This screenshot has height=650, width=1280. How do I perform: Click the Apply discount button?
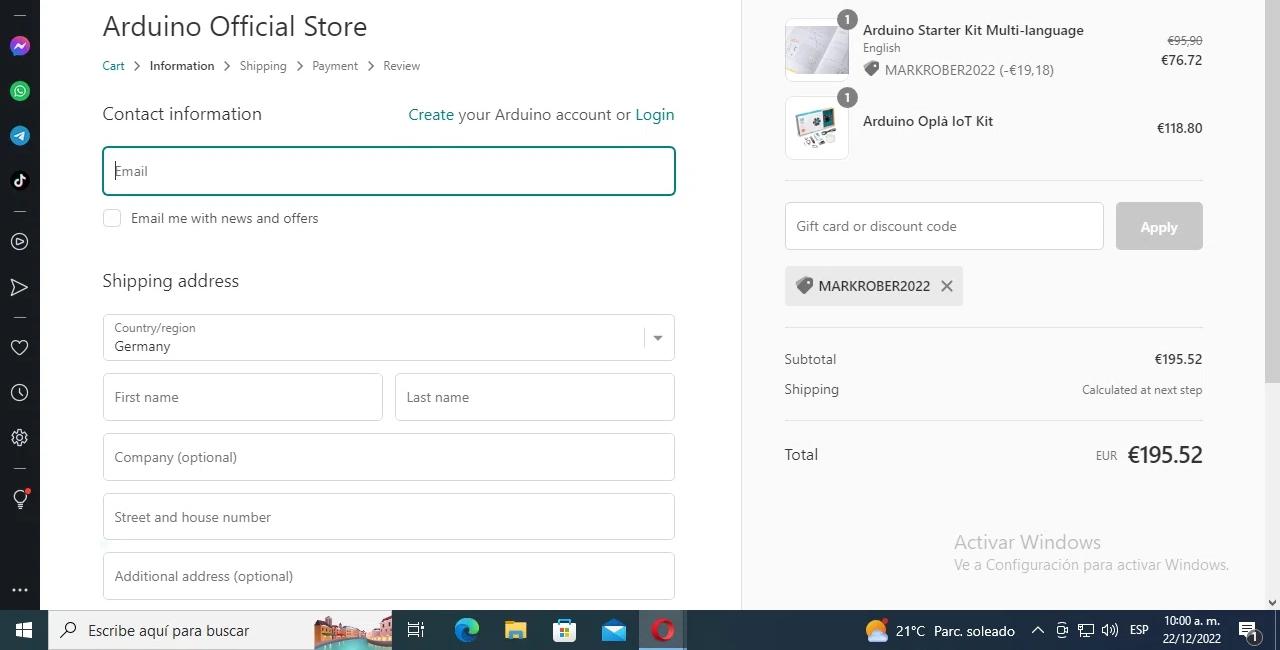pos(1159,226)
